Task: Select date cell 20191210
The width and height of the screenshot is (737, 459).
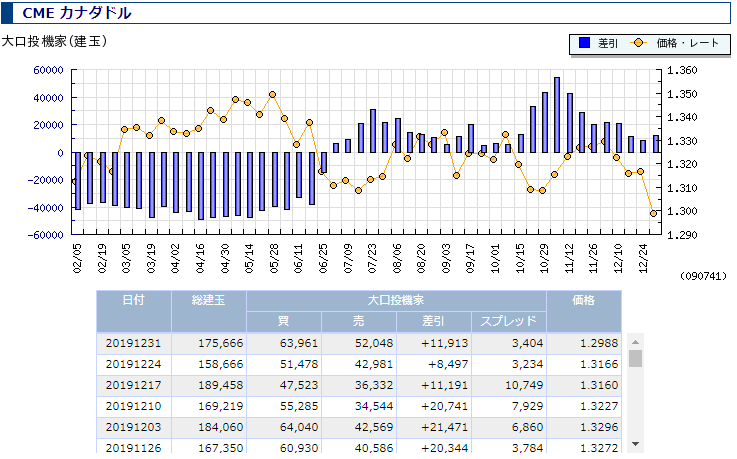Action: 133,406
